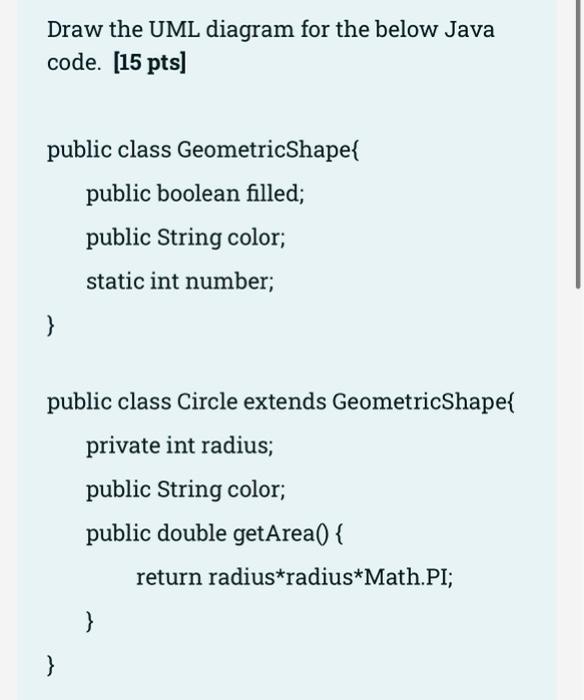Click "public String color;" inside Circle class
This screenshot has height=700, width=584.
tap(185, 490)
